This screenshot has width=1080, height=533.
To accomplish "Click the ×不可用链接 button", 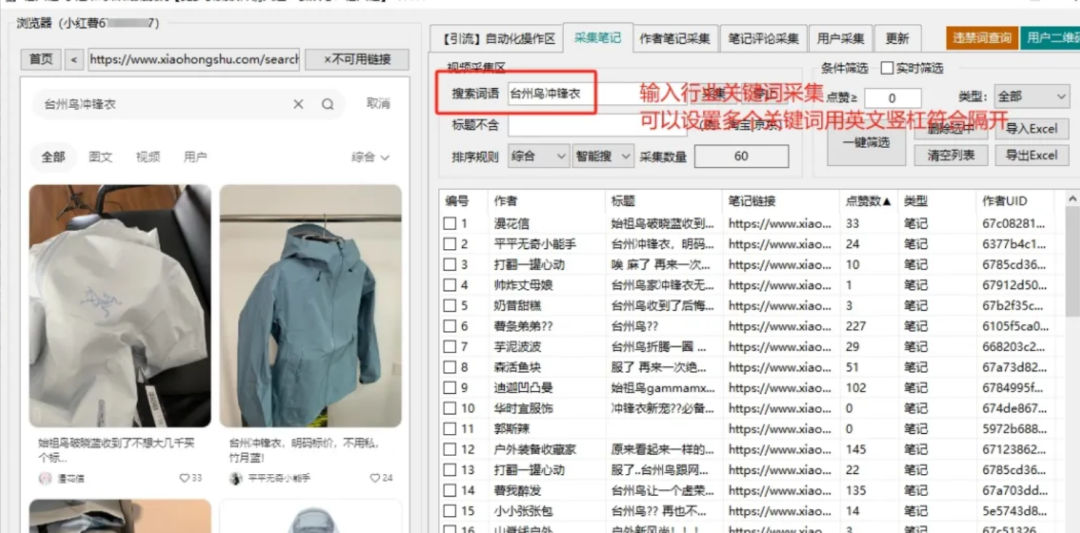I will [x=357, y=59].
